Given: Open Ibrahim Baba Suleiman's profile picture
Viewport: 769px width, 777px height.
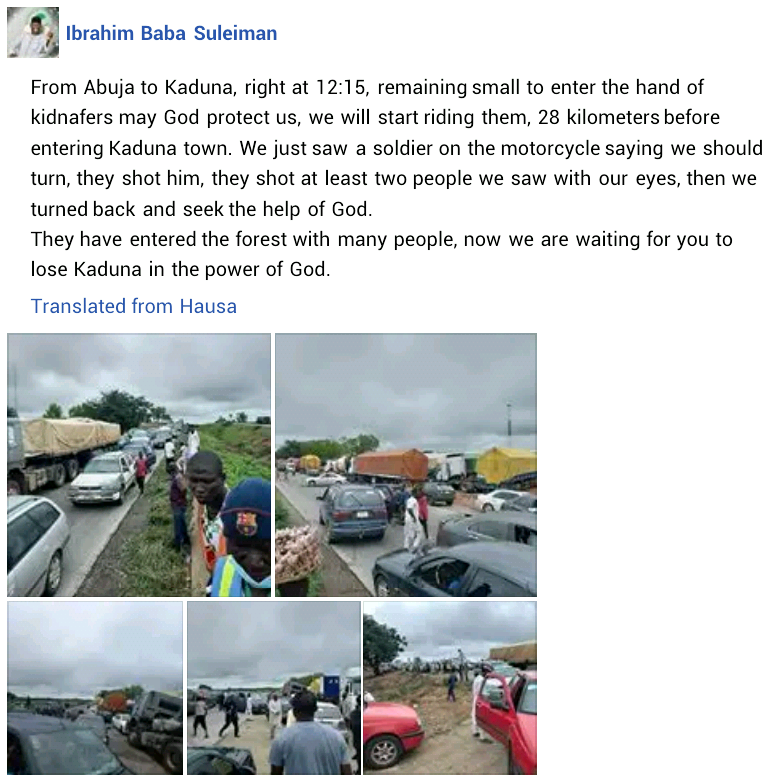Looking at the screenshot, I should pyautogui.click(x=33, y=32).
